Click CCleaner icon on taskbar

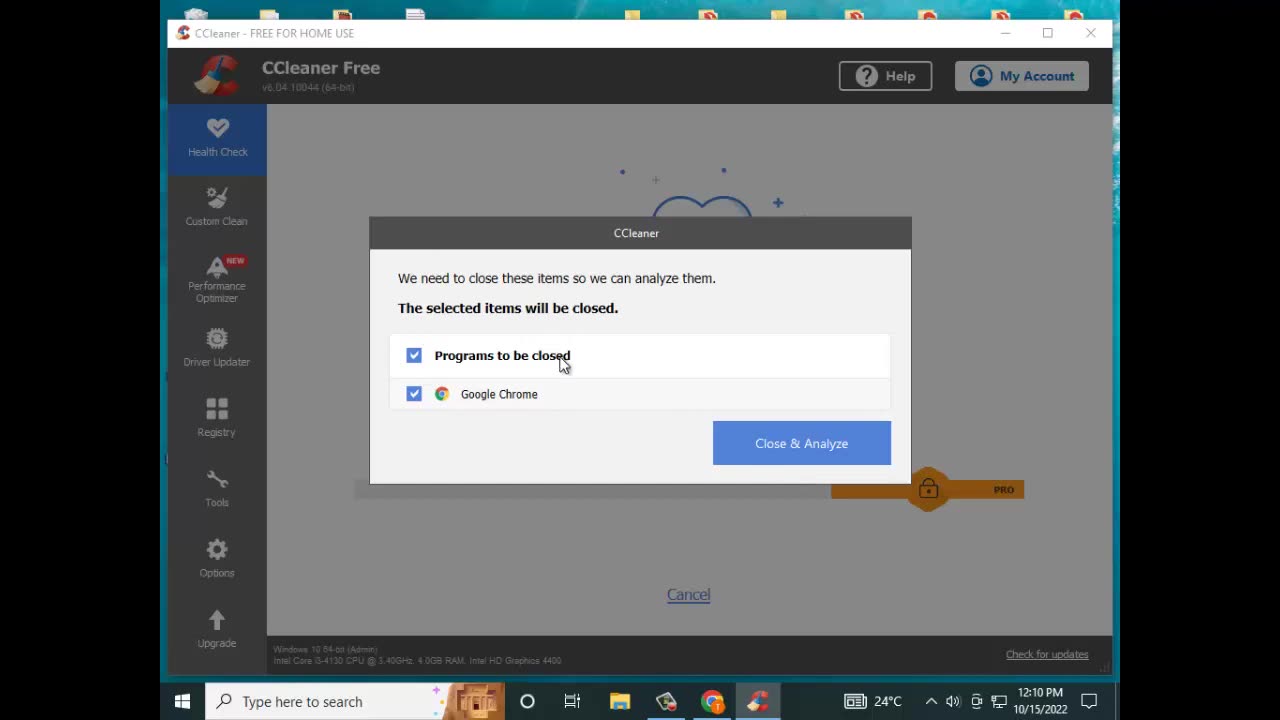point(758,701)
